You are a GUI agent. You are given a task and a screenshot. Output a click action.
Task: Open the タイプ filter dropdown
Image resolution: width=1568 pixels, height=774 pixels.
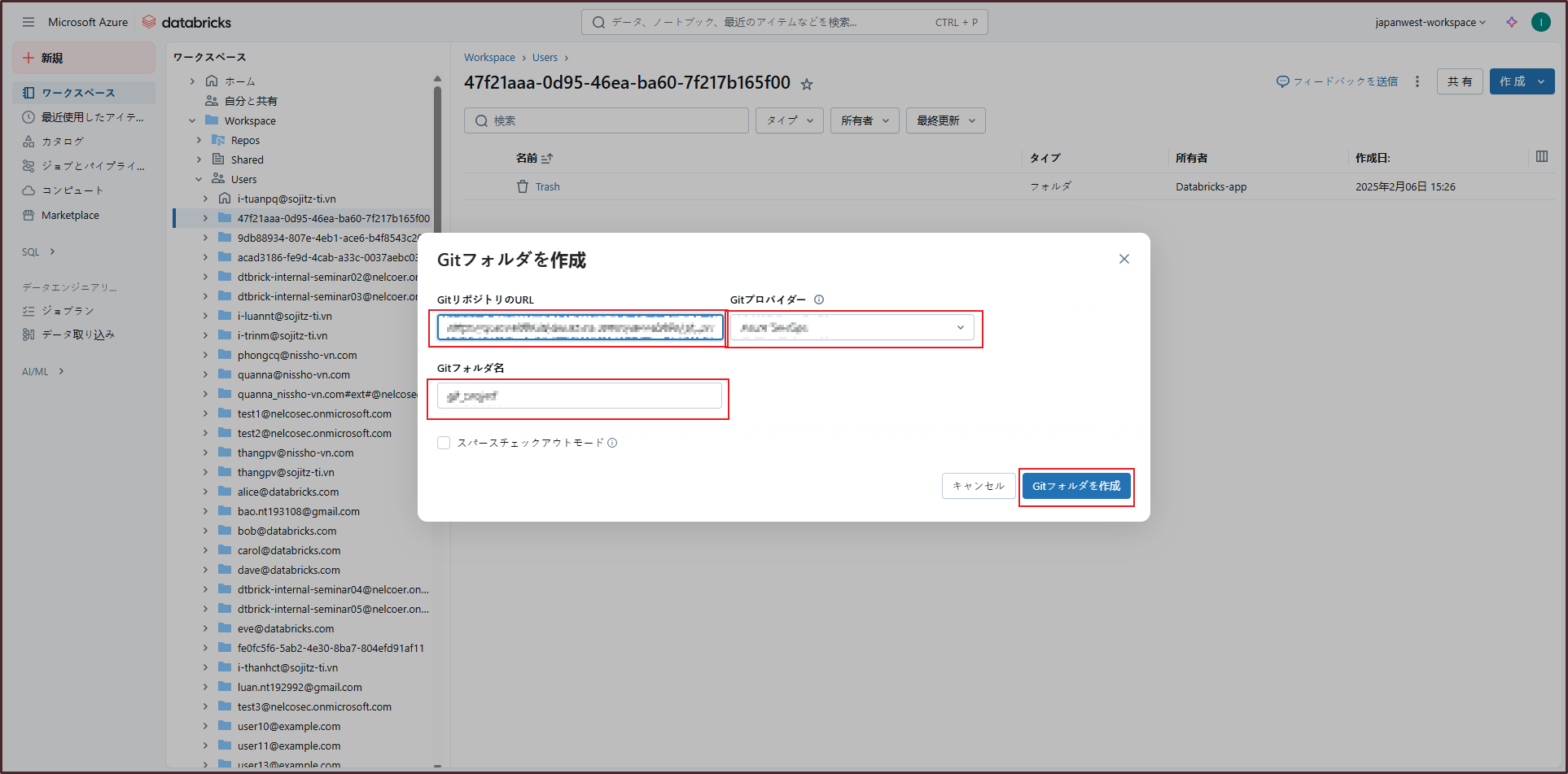point(789,120)
